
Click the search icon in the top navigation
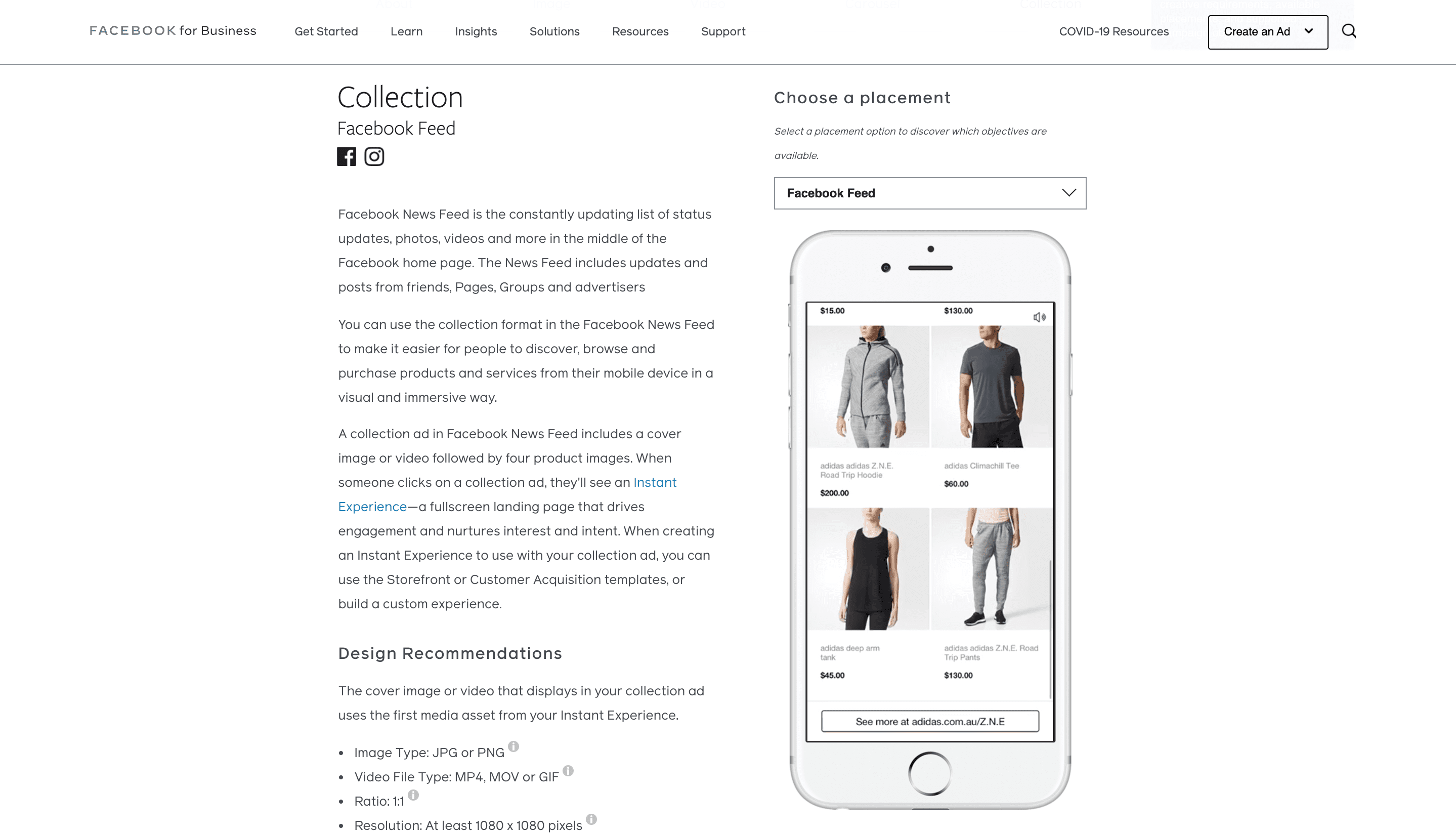coord(1349,31)
